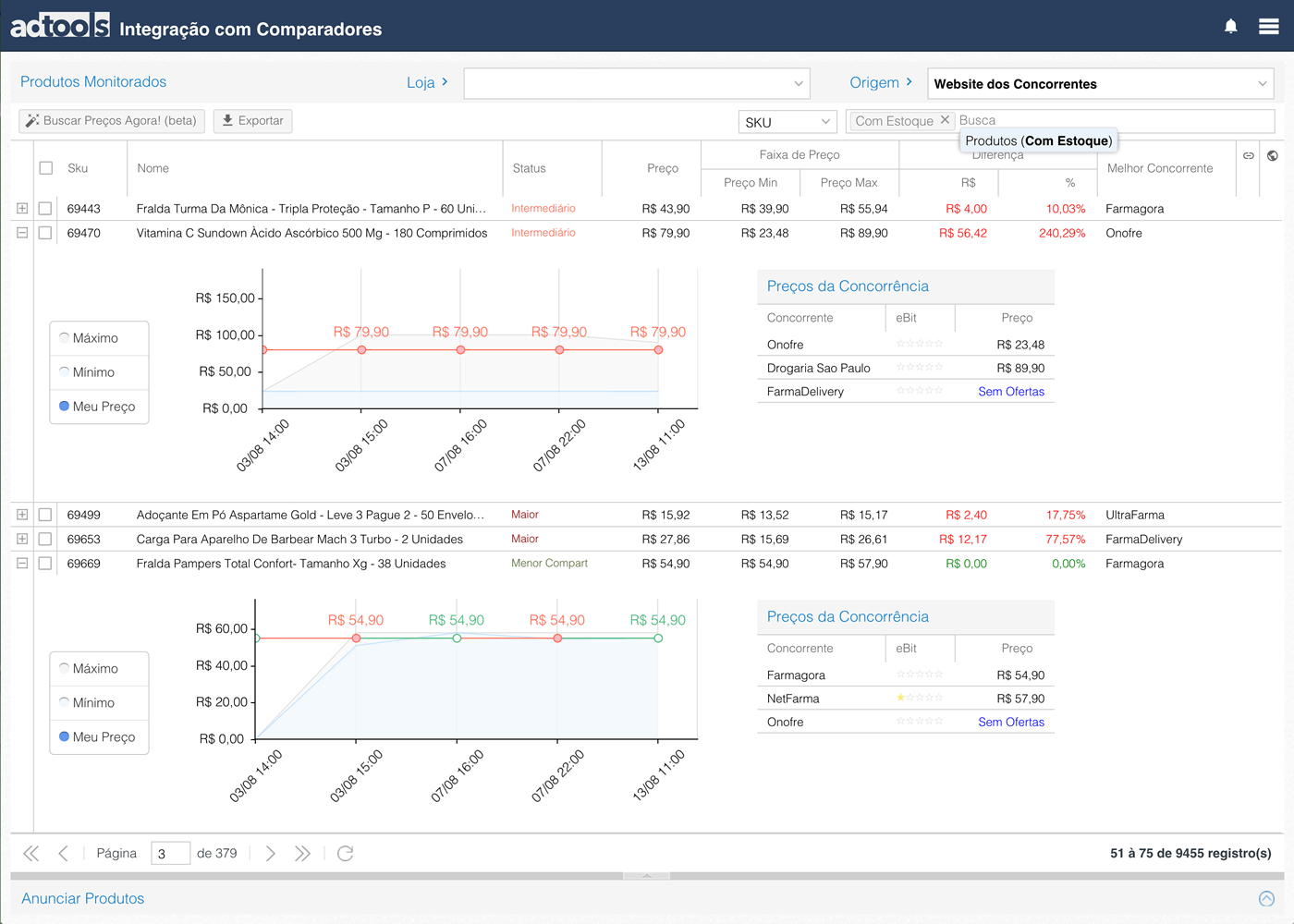Open Anunciar Produtos panel title
This screenshot has height=924, width=1294.
pos(83,898)
